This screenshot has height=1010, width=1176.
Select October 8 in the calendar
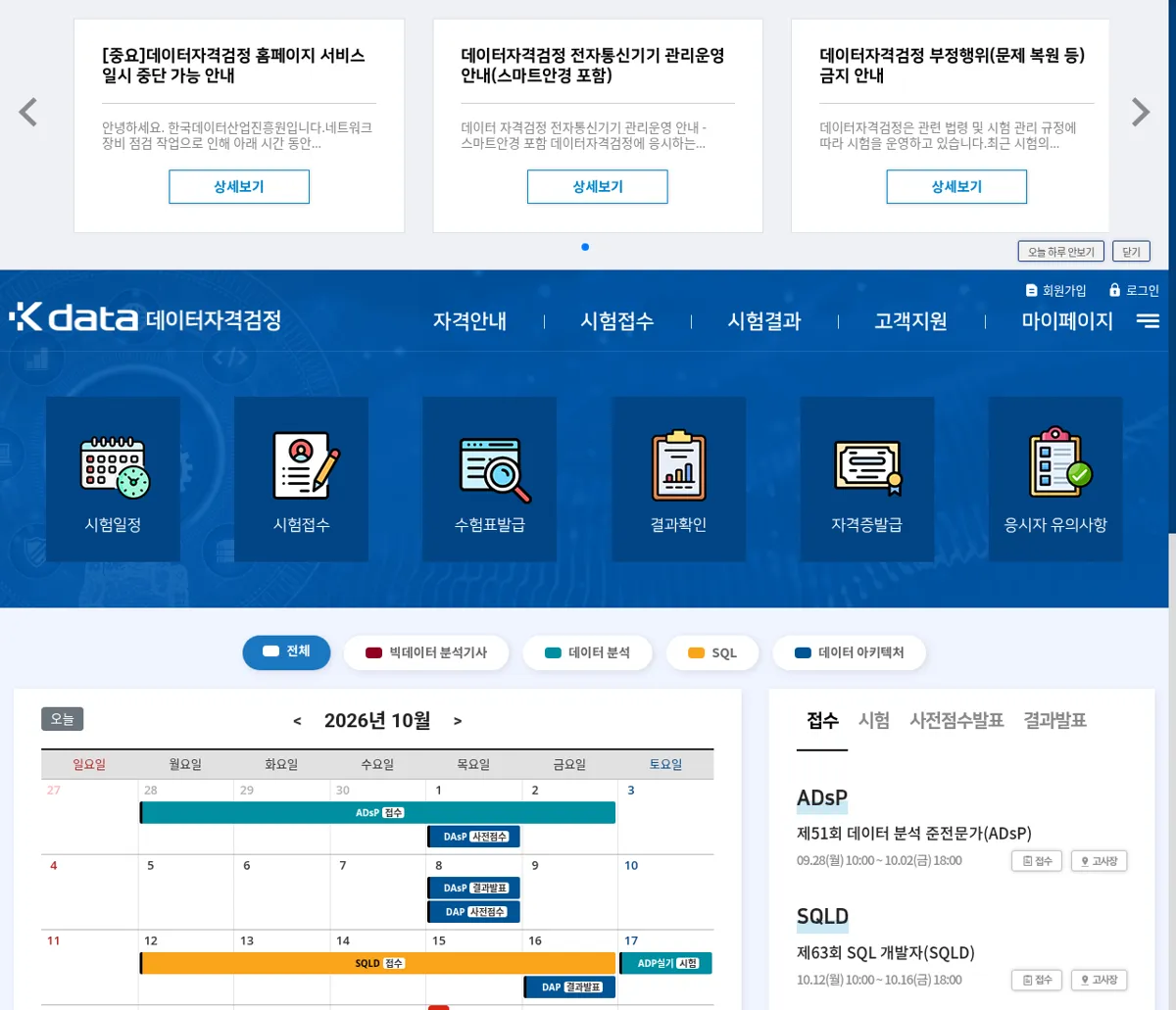[x=438, y=865]
